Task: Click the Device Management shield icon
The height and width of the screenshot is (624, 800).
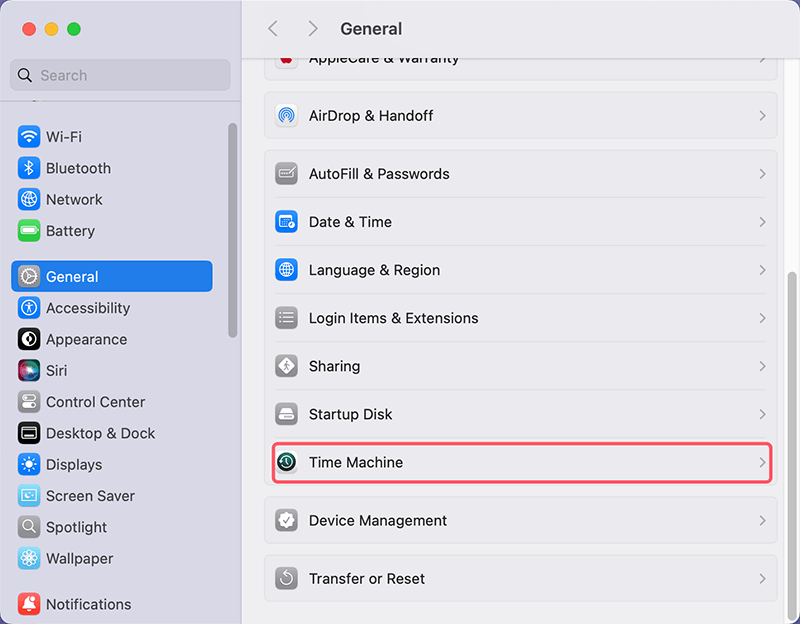Action: point(287,521)
